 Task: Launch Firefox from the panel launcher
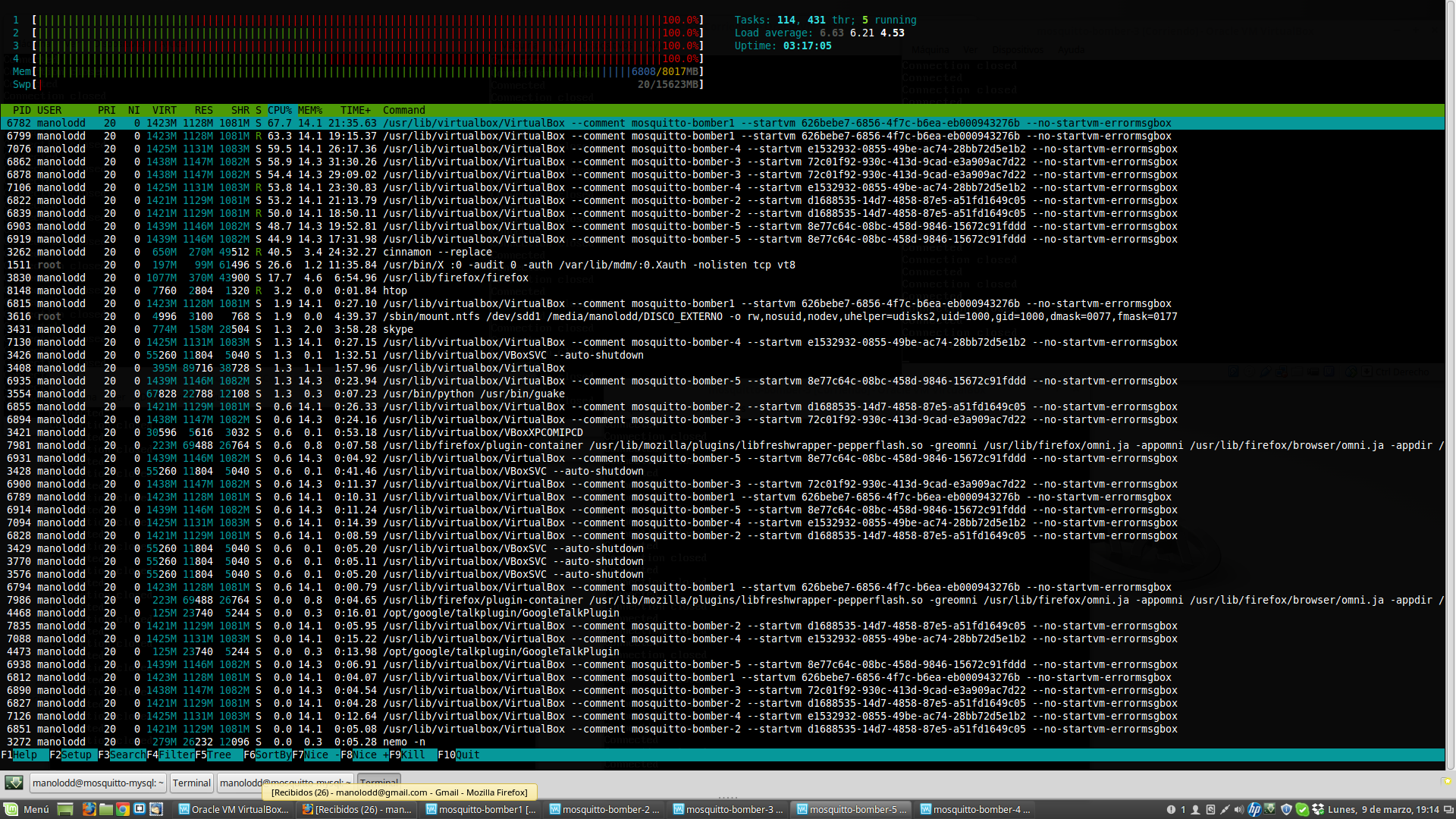pos(89,809)
